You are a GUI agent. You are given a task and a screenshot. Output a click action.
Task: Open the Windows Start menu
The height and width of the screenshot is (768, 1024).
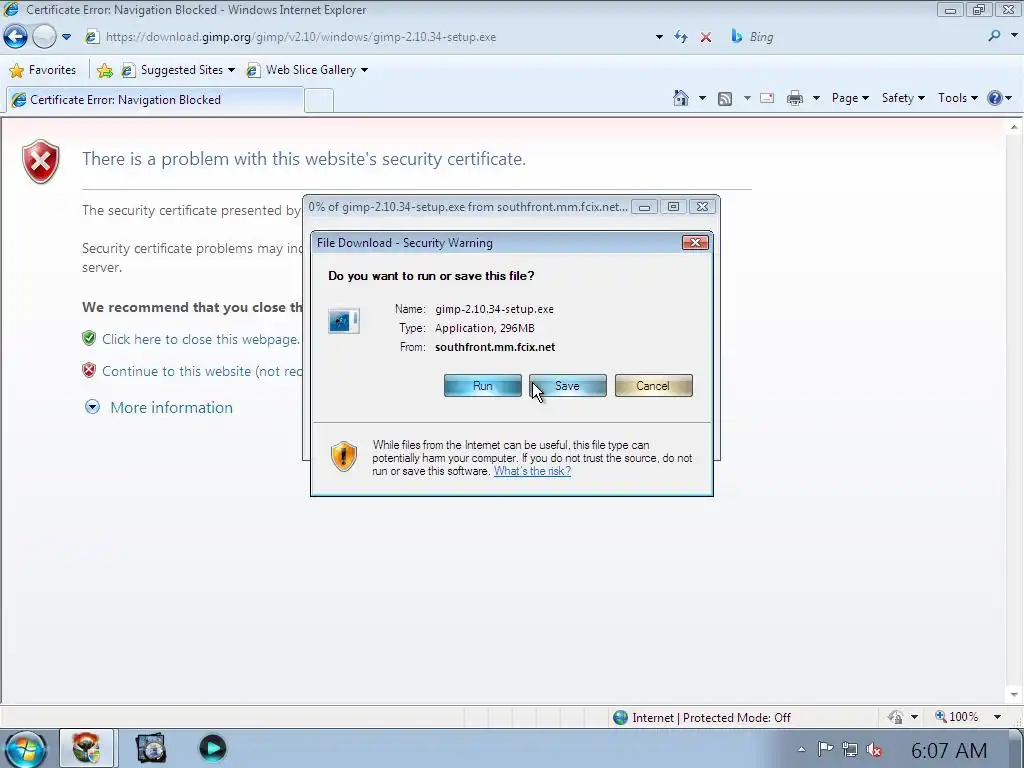tap(26, 749)
